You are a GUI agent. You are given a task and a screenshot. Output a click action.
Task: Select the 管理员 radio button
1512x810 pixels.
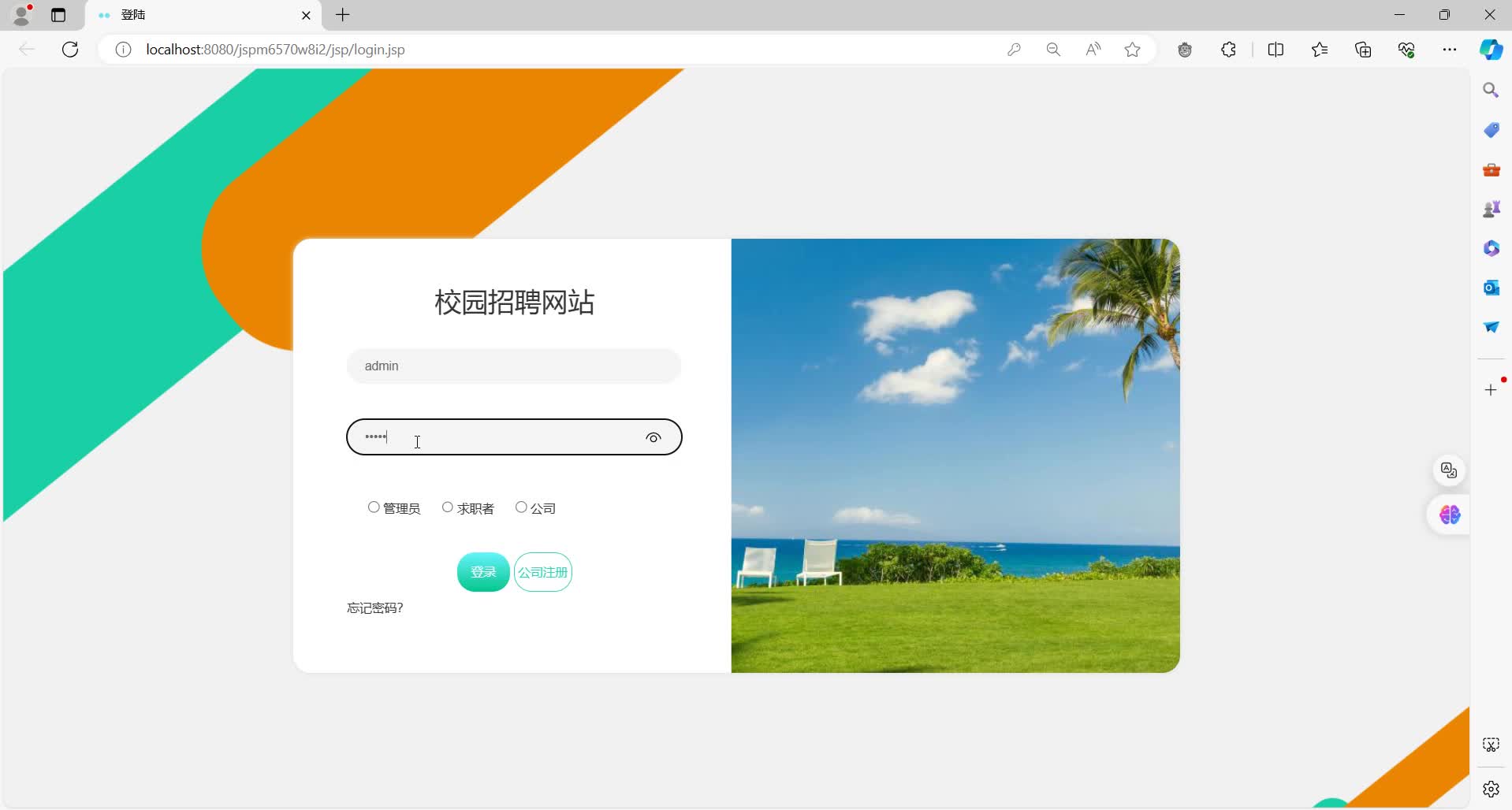click(x=374, y=507)
